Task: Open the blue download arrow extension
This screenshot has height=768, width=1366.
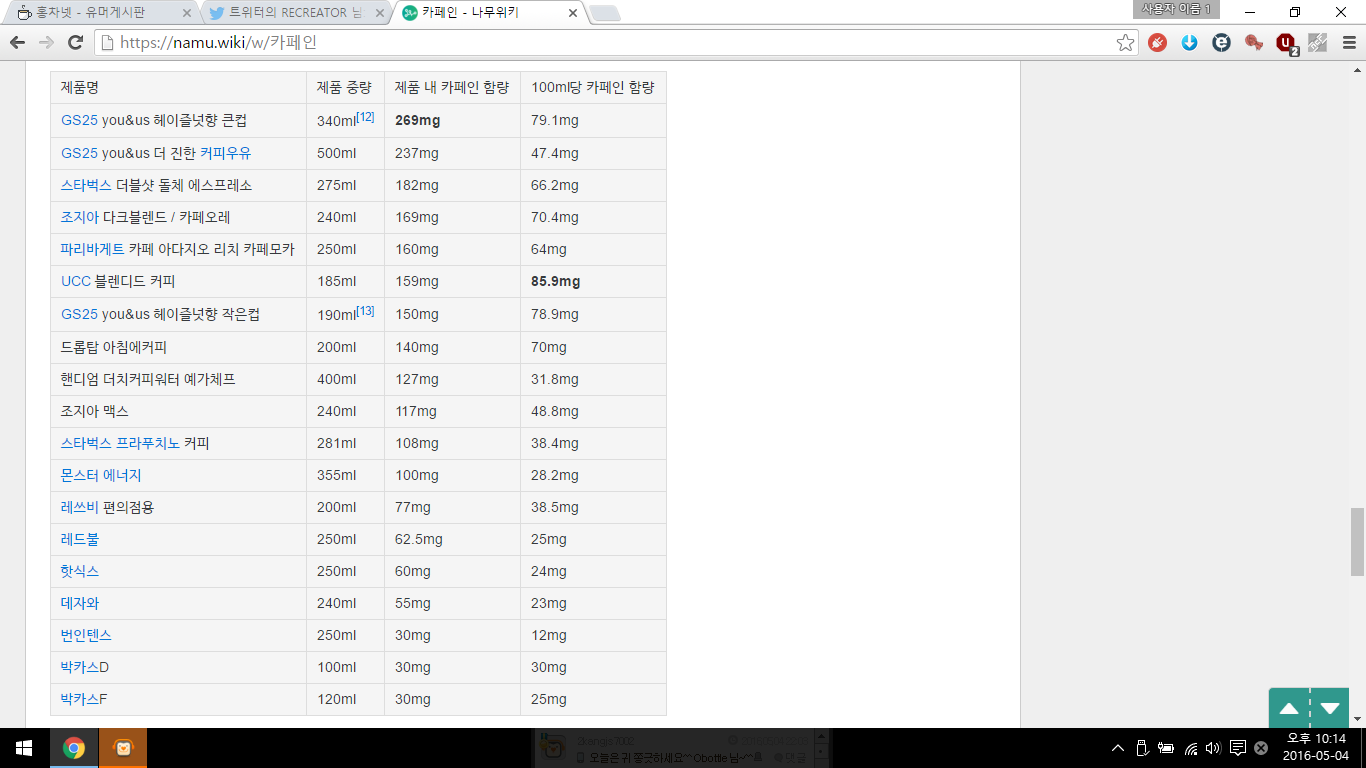Action: 1189,42
